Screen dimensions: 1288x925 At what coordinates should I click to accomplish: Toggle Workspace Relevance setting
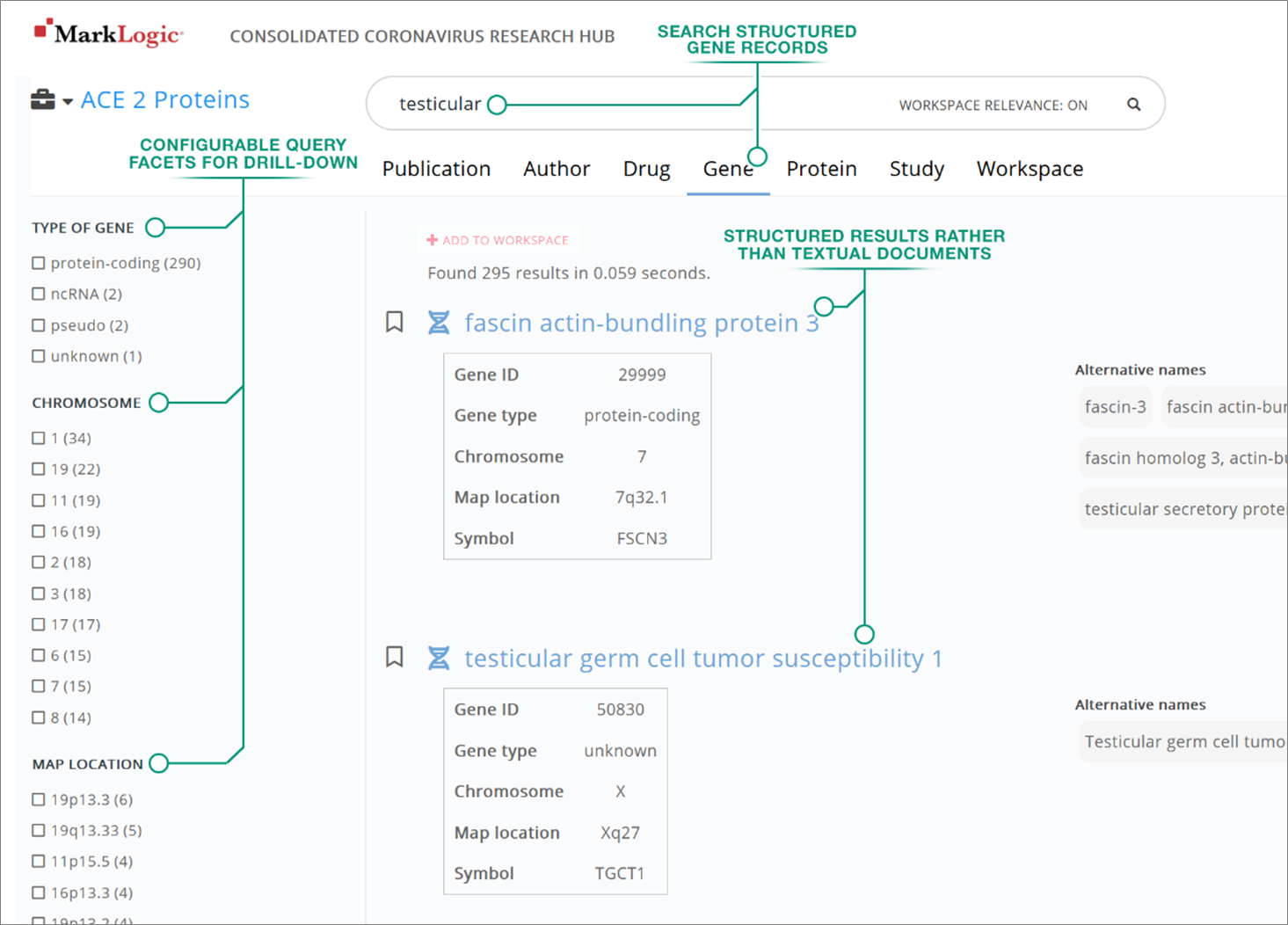(x=993, y=104)
